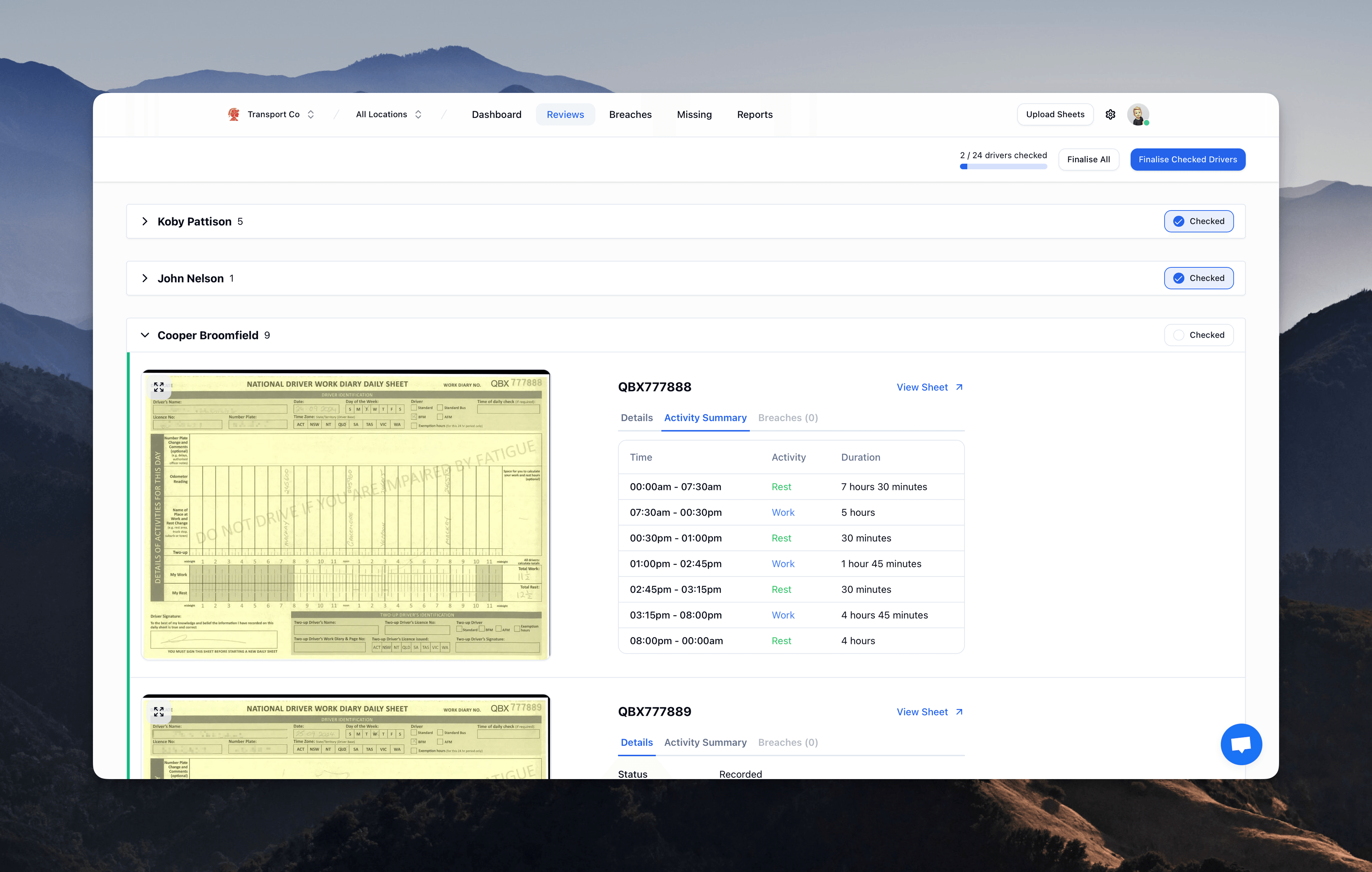The height and width of the screenshot is (872, 1372).
Task: Click the Time column header
Action: [x=641, y=457]
